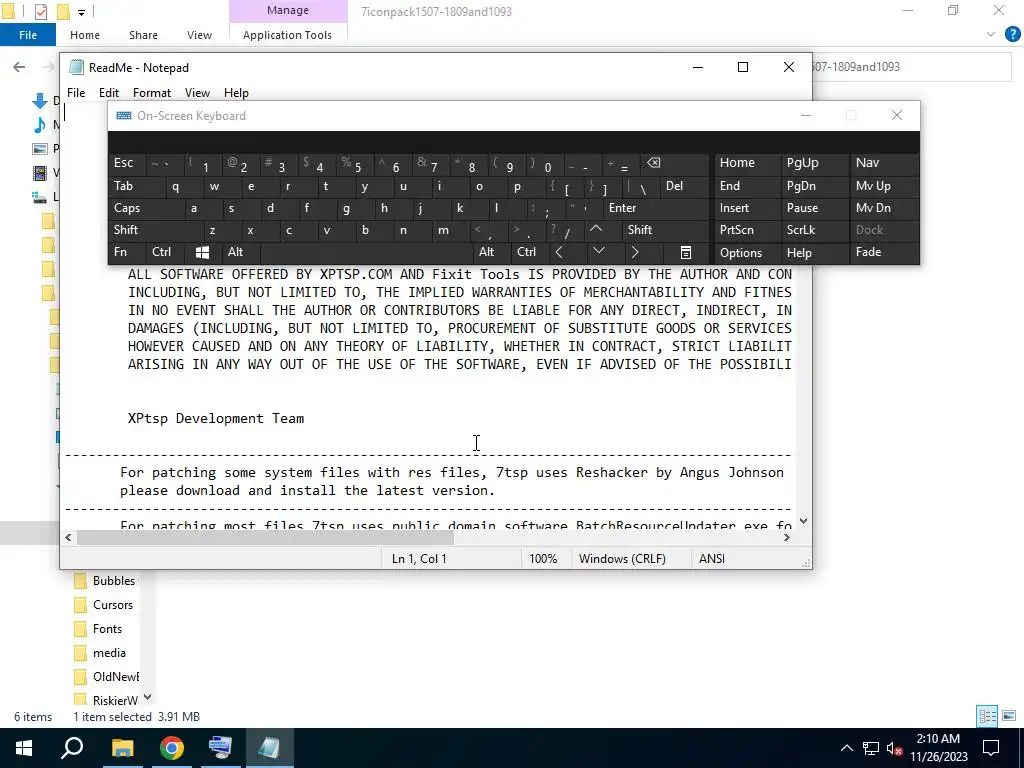Image resolution: width=1024 pixels, height=768 pixels.
Task: Tap the down arrow key on On-Screen Keyboard
Action: pos(598,251)
